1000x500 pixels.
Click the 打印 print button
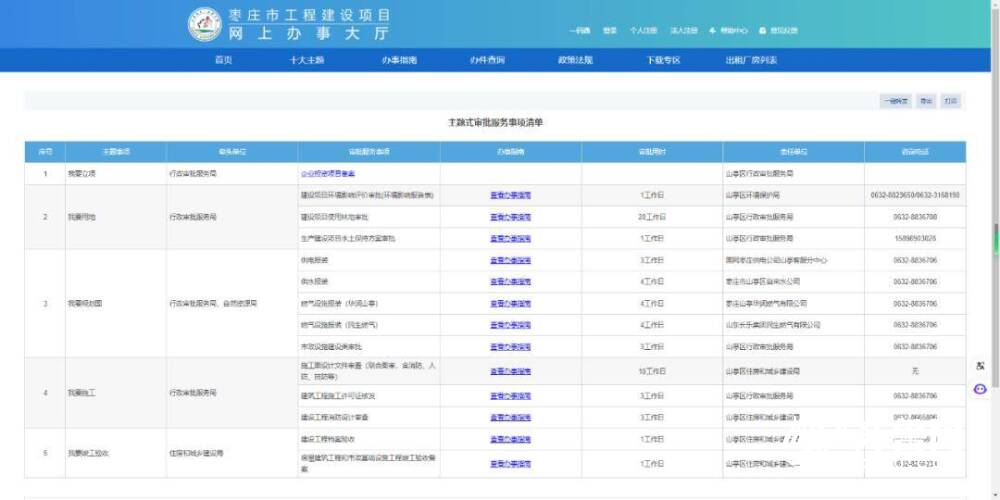pyautogui.click(x=951, y=101)
